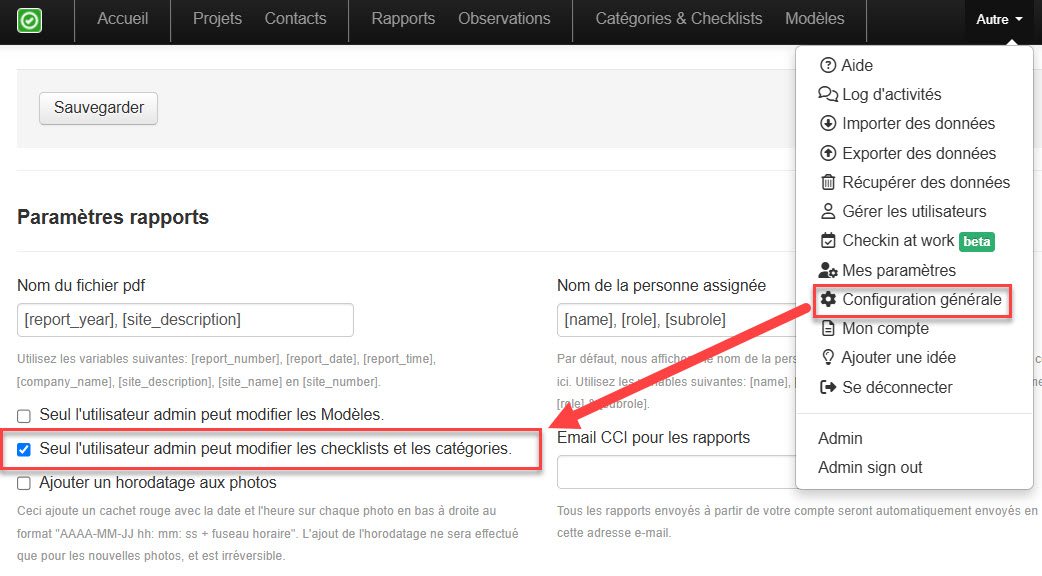Viewport: 1042px width, 576px height.
Task: Click the Checkin at work calendar icon
Action: (827, 240)
